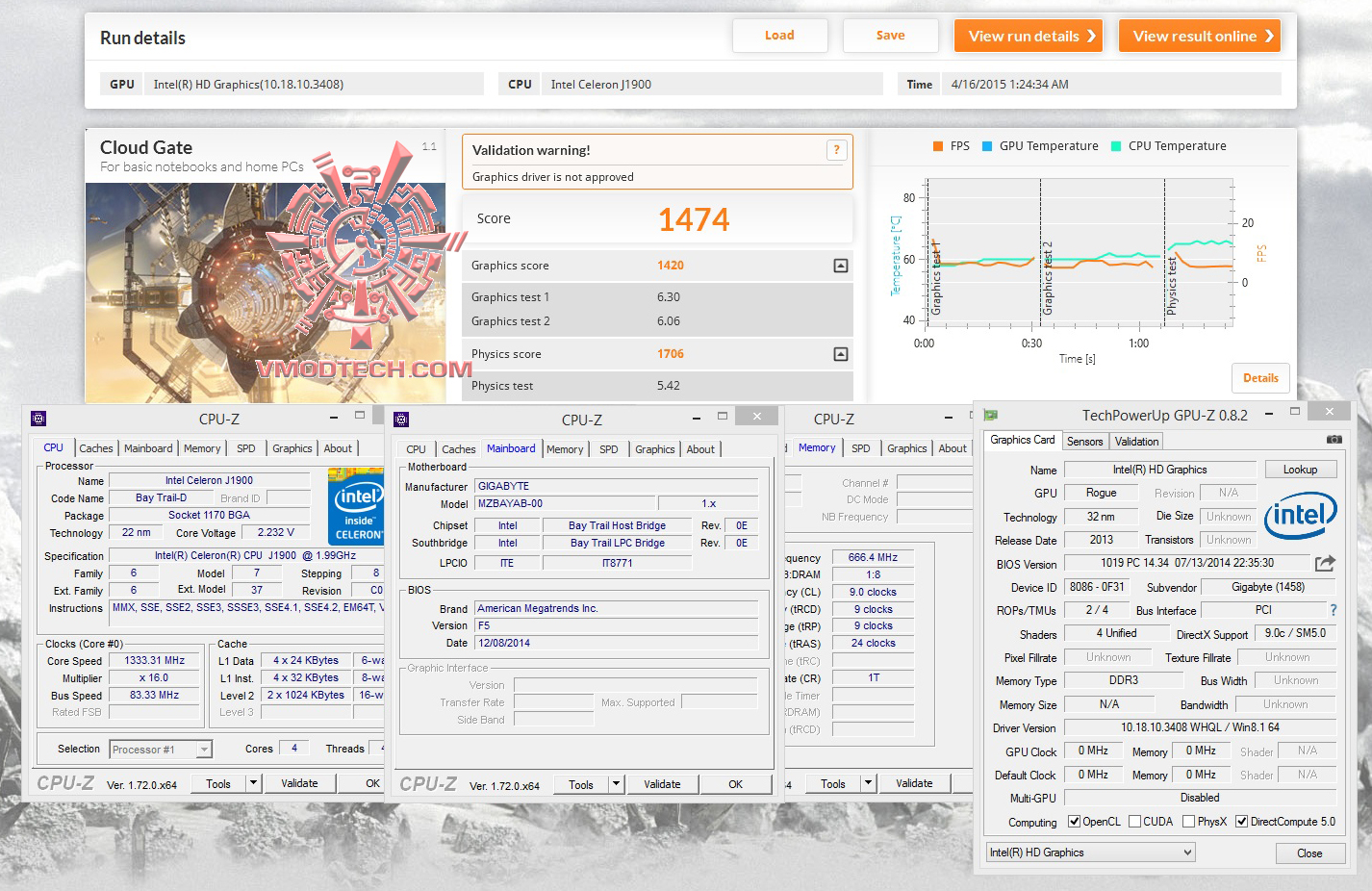Screen dimensions: 1372x891
Task: Click the score value 1474
Action: [x=694, y=219]
